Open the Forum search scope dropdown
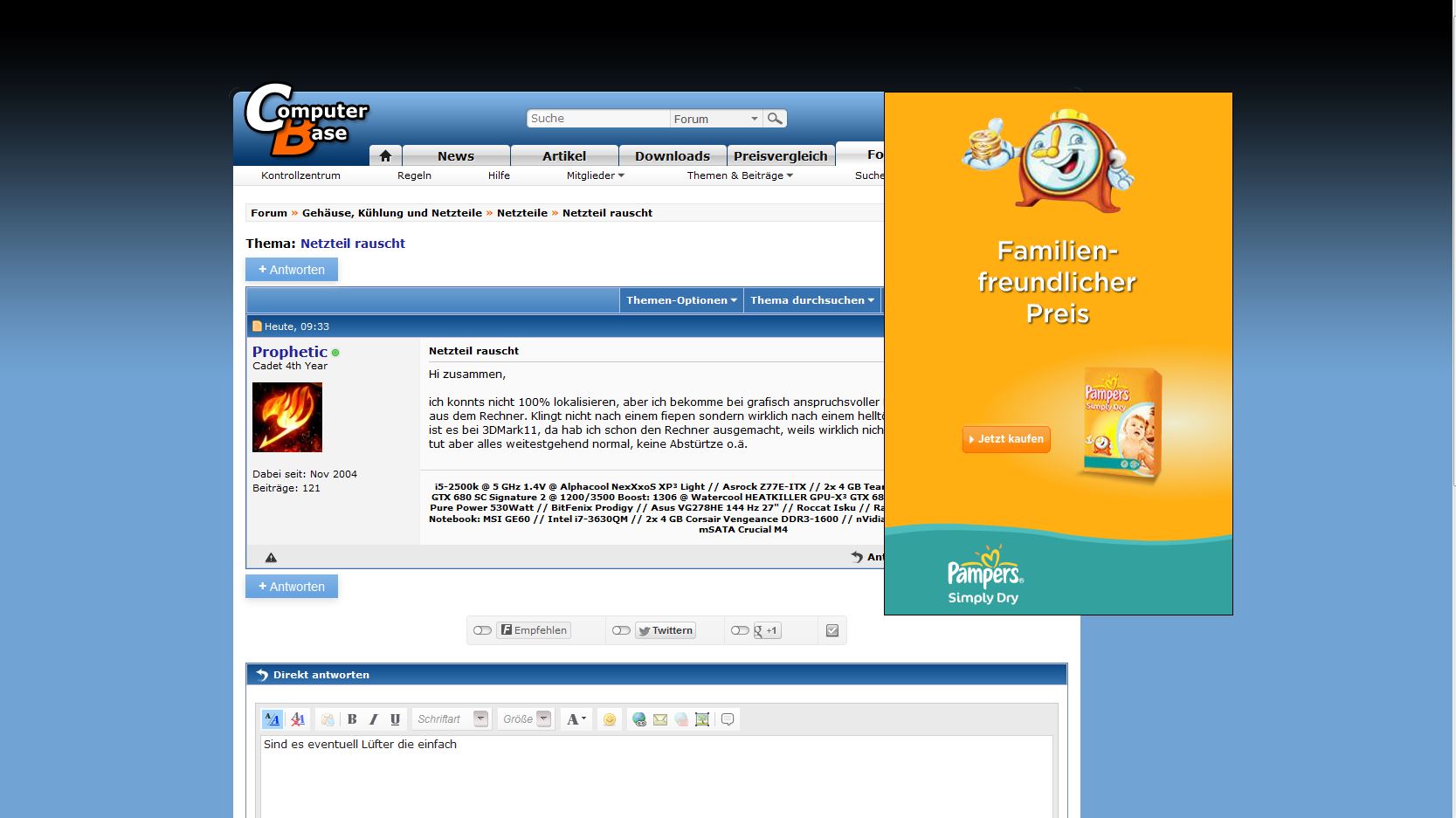Screen dimensions: 1456x818 point(716,119)
